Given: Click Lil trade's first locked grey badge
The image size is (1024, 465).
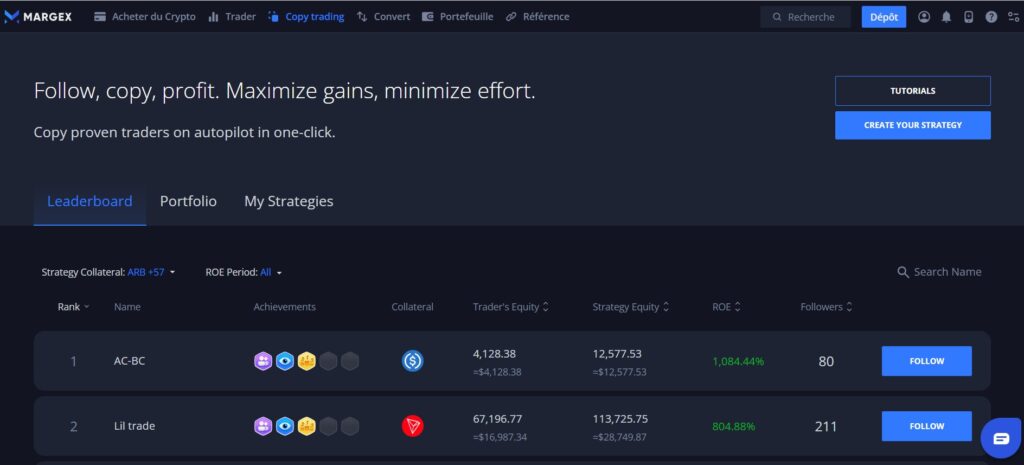Looking at the screenshot, I should pyautogui.click(x=328, y=426).
